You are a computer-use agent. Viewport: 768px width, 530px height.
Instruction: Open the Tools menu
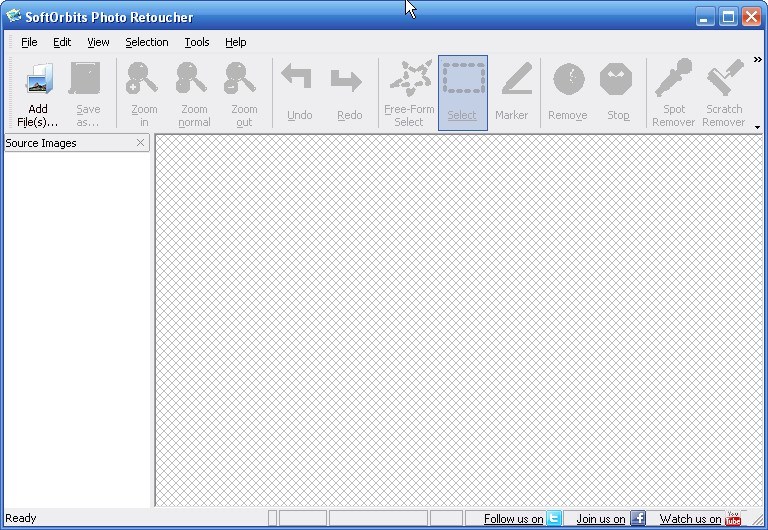click(x=196, y=42)
